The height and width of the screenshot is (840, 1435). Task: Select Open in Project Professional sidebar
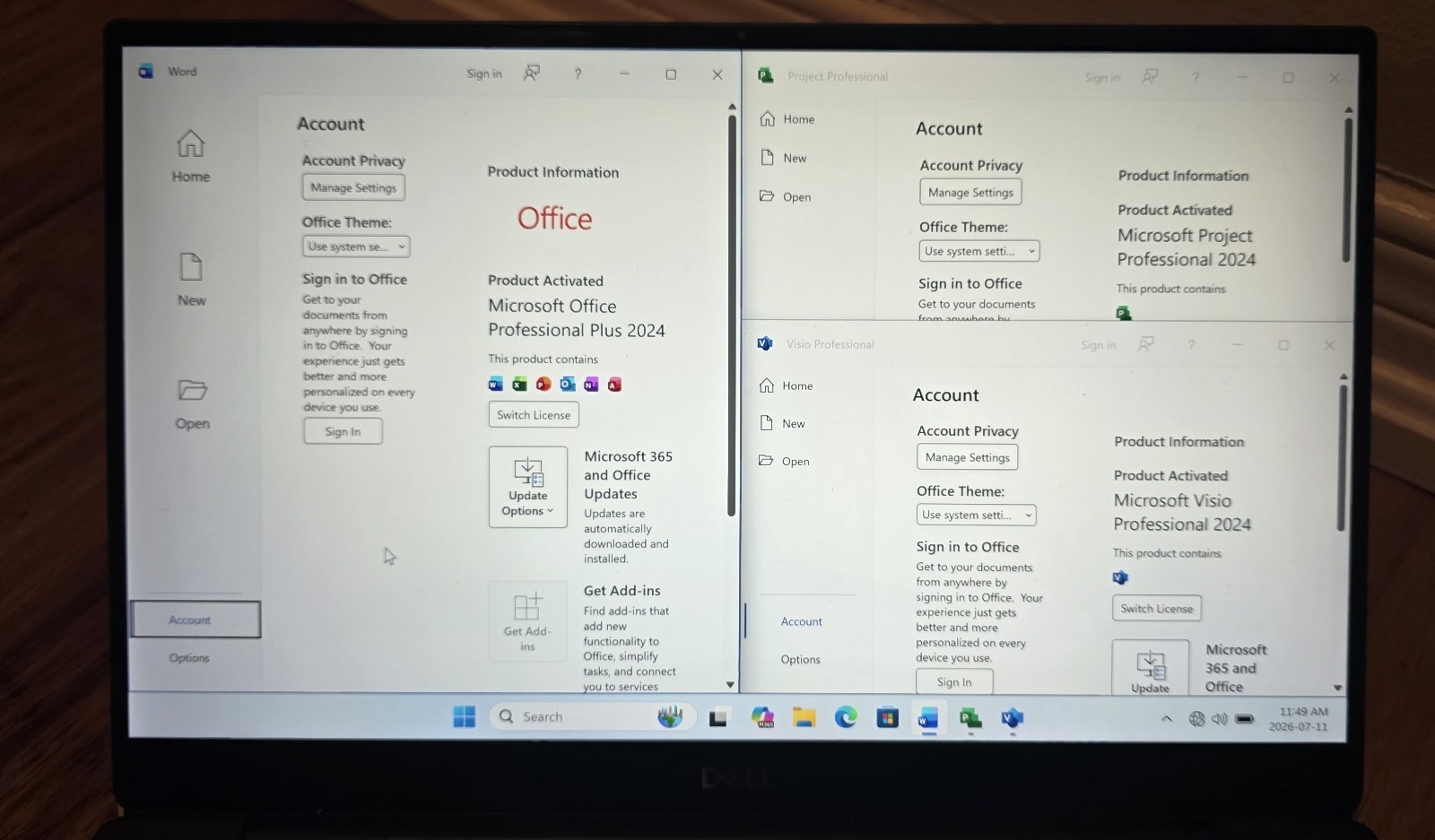(786, 196)
